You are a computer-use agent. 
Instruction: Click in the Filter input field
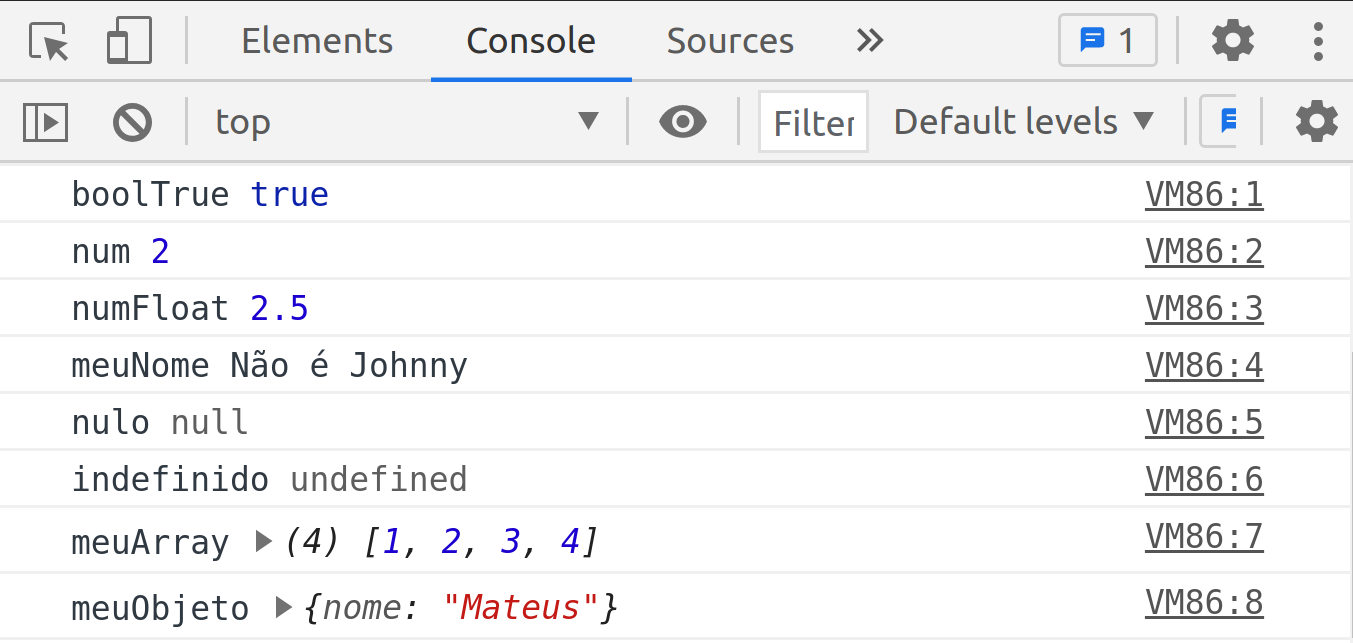[813, 121]
